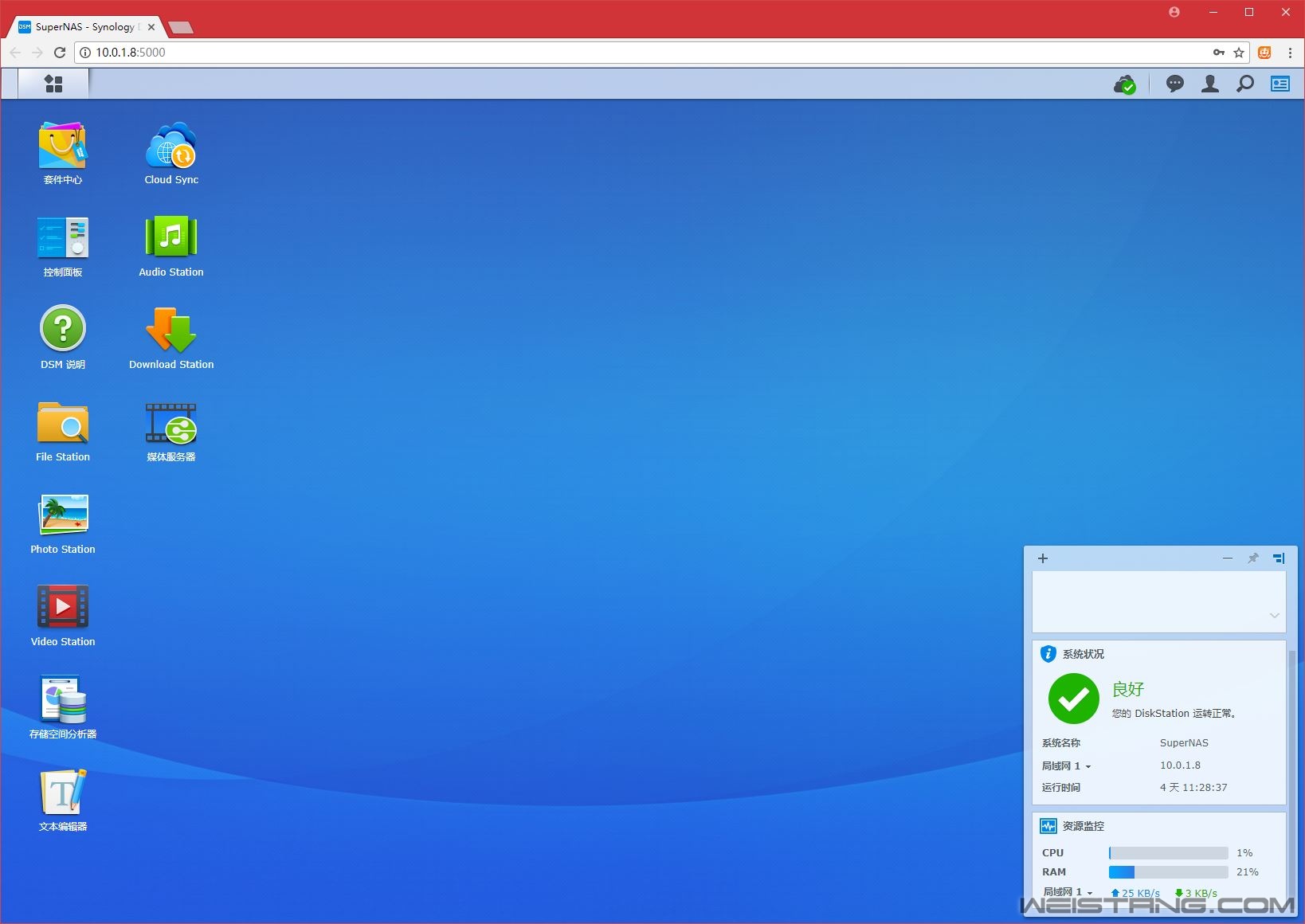Expand the empty widget chevron
Viewport: 1305px width, 924px height.
[1275, 615]
